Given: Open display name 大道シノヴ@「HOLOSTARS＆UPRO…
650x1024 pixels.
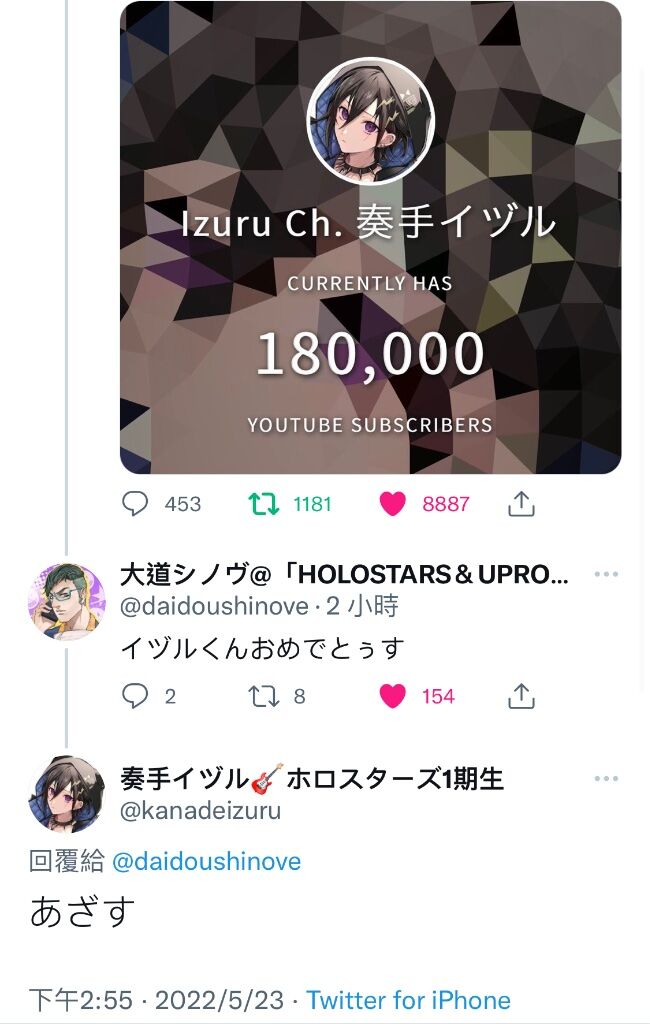Looking at the screenshot, I should [x=344, y=574].
